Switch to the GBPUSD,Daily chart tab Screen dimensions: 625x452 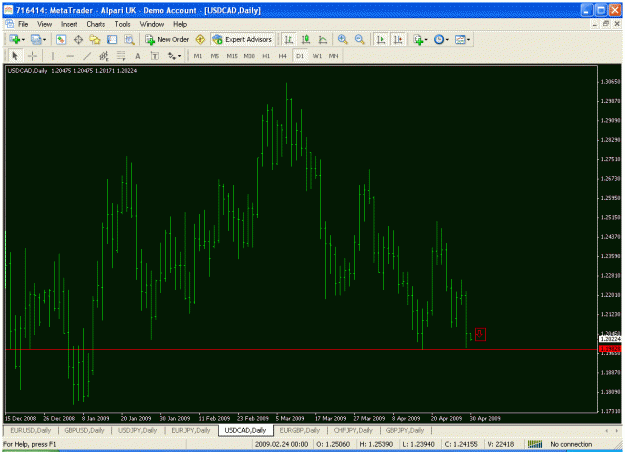click(84, 430)
